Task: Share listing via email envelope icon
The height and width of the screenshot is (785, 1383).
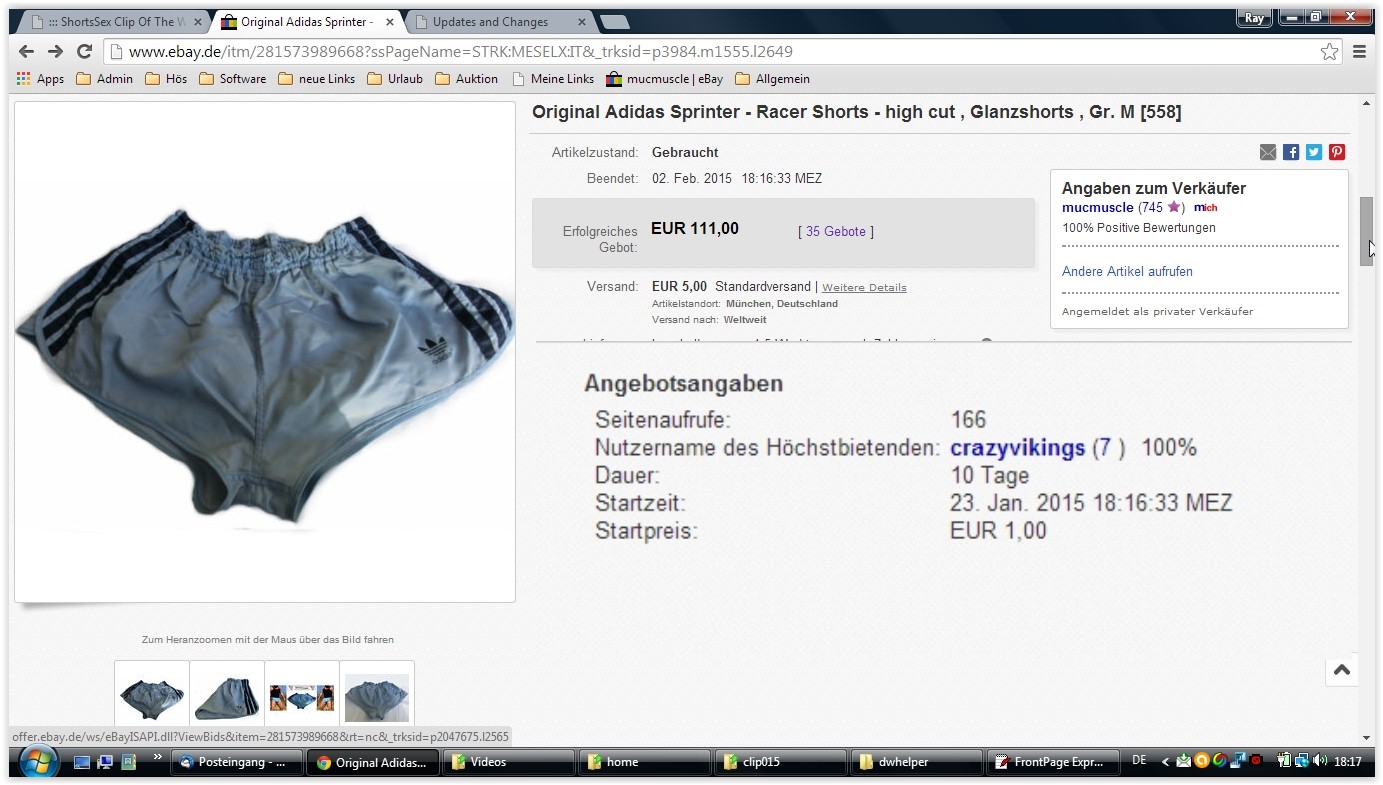Action: [x=1268, y=152]
